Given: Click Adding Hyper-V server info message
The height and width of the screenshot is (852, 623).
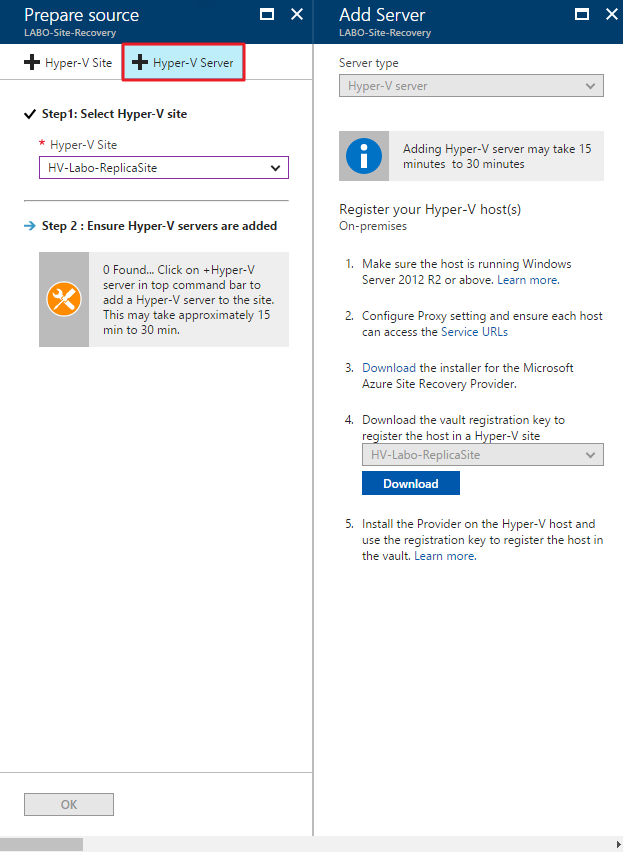Looking at the screenshot, I should (x=497, y=156).
